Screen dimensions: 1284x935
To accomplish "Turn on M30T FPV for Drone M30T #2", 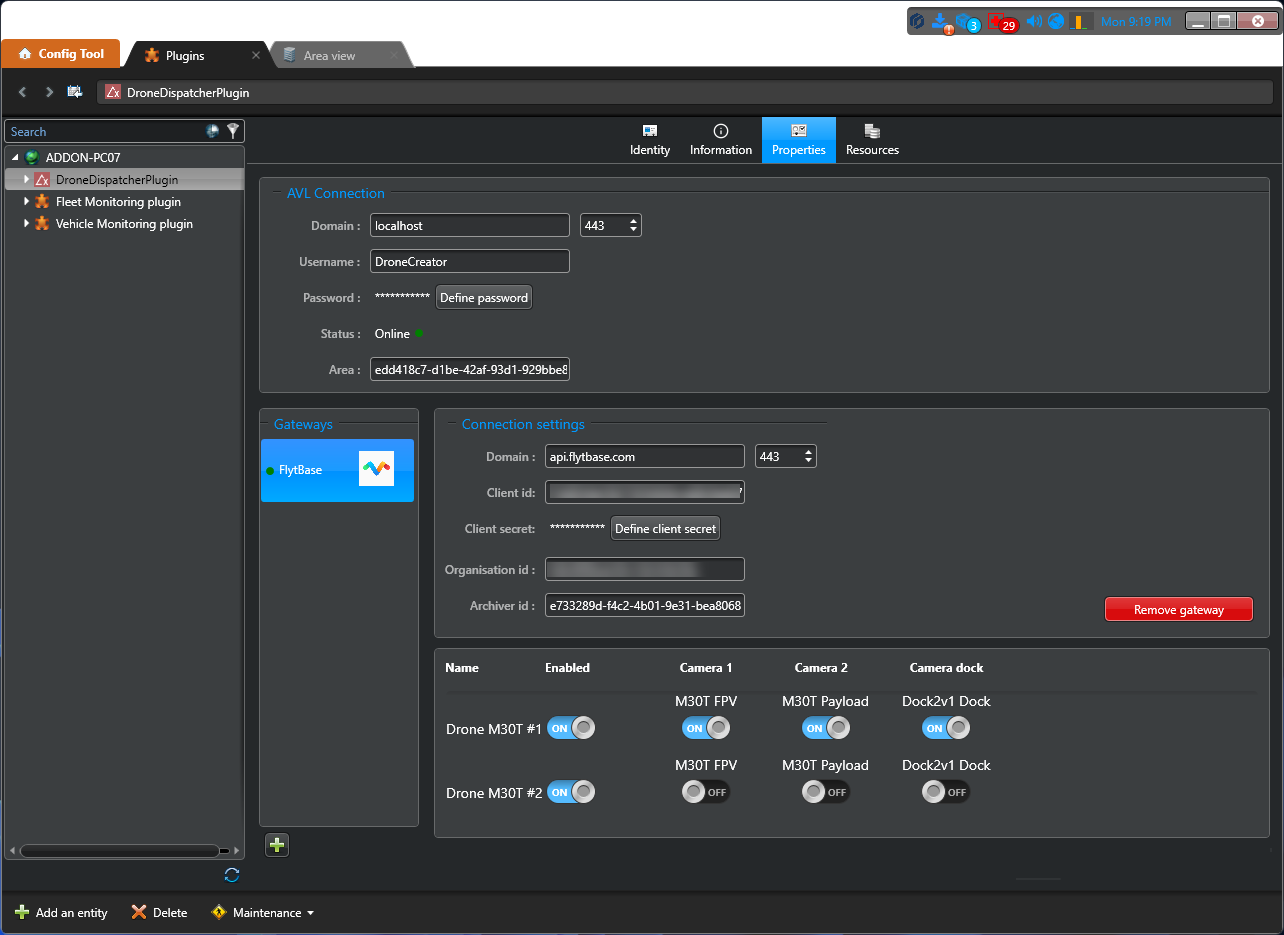I will pos(706,792).
